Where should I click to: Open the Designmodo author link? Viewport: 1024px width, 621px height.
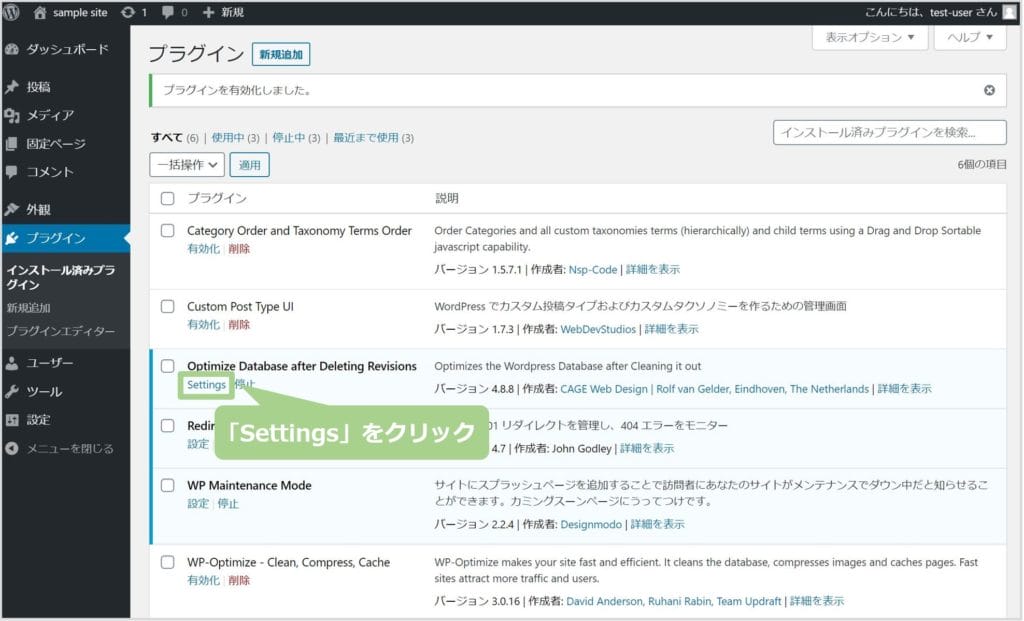tap(591, 524)
